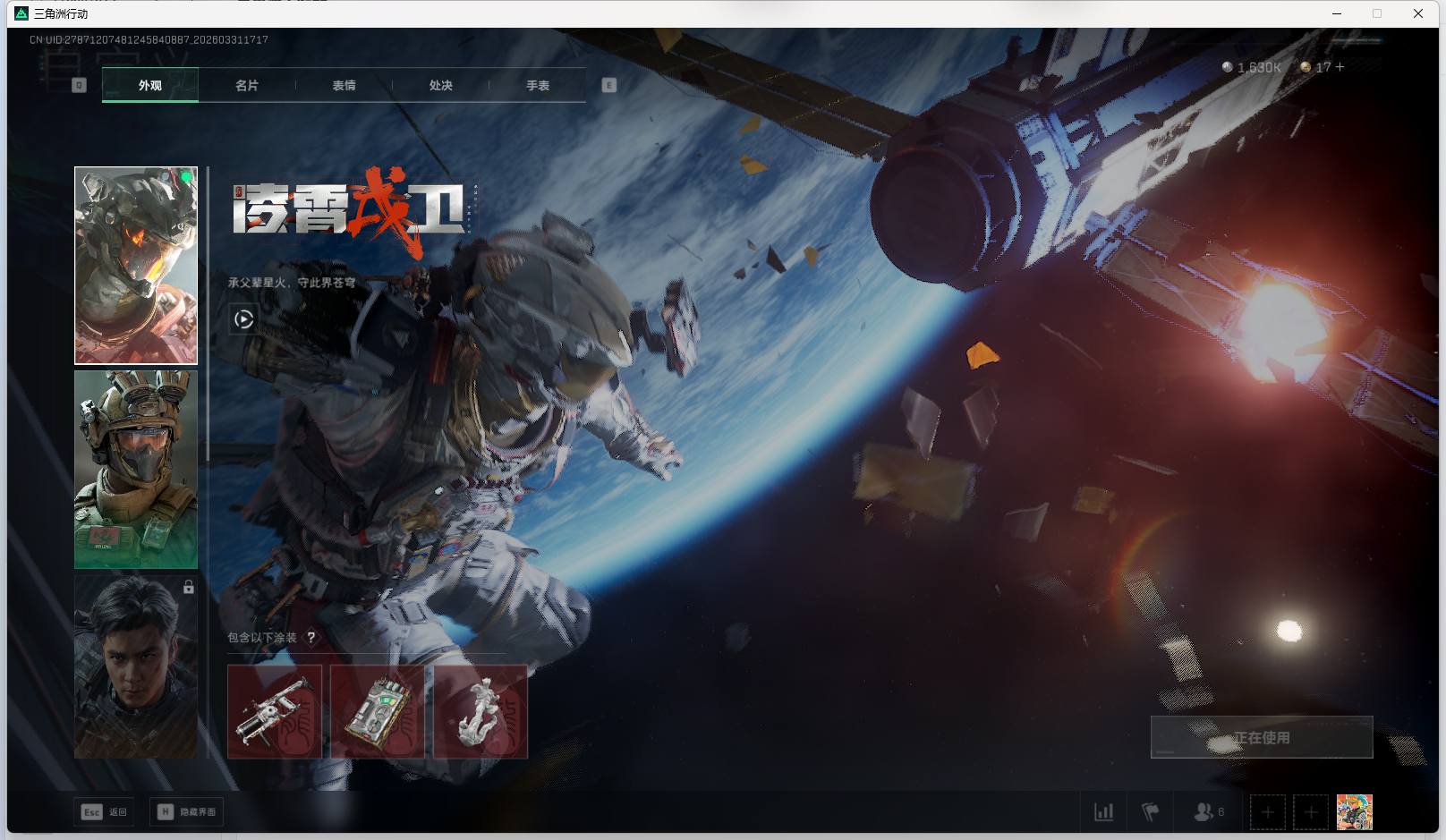1446x840 pixels.
Task: Click the skin list vertical scrollbar
Action: pyautogui.click(x=208, y=313)
